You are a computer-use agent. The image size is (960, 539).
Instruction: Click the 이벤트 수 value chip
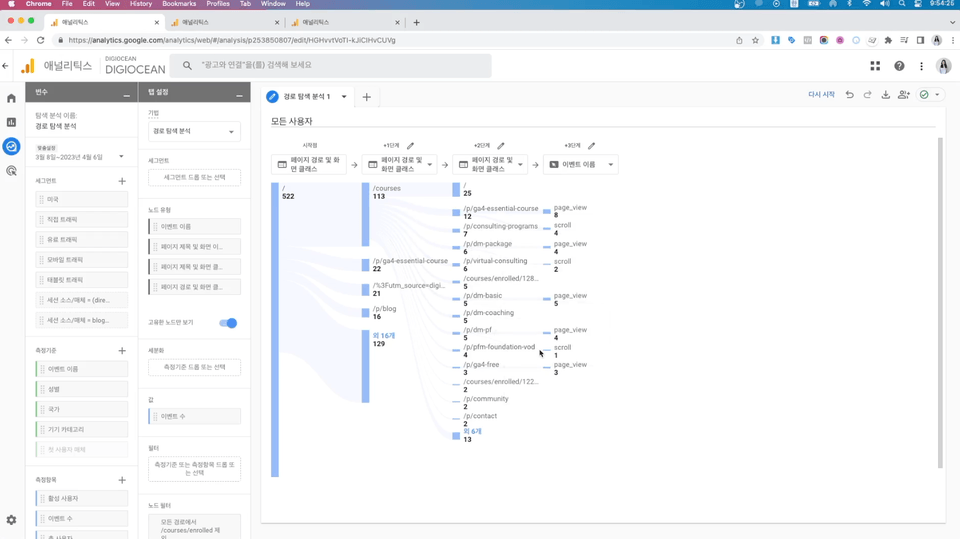(194, 416)
